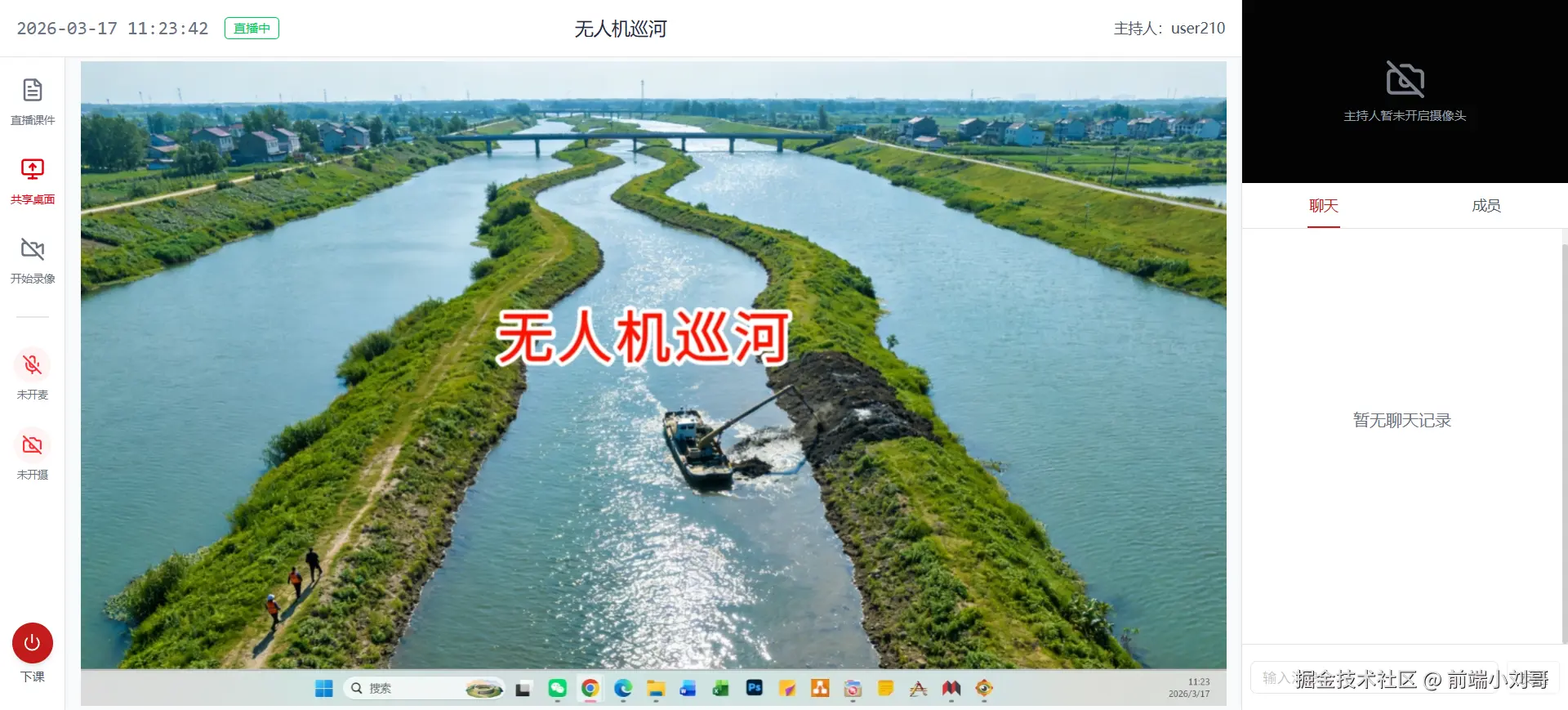The image size is (1568, 710).
Task: Toggle the 未开麦 microphone button
Action: [x=33, y=364]
